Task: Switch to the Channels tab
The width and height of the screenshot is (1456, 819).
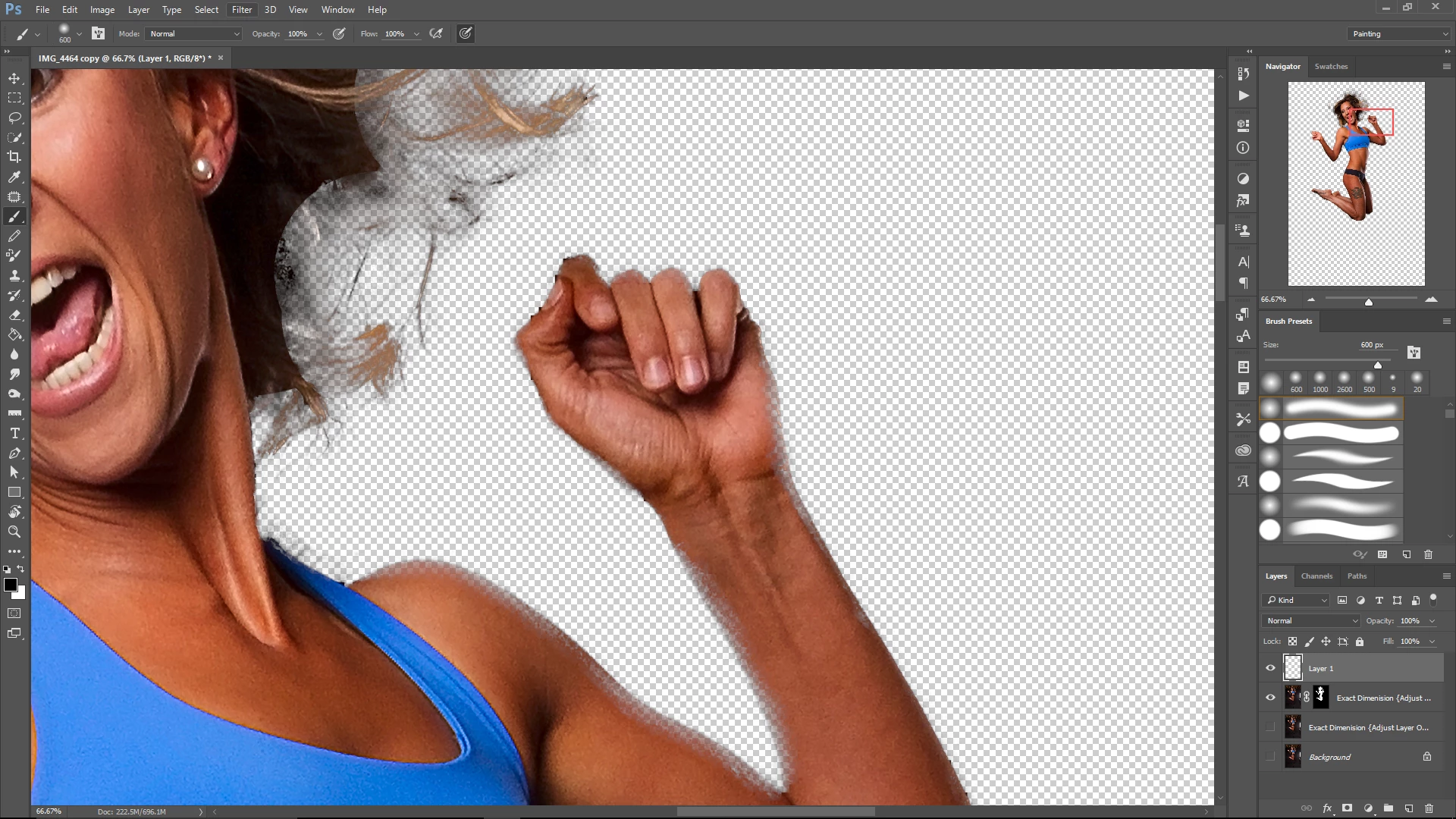Action: (x=1316, y=576)
